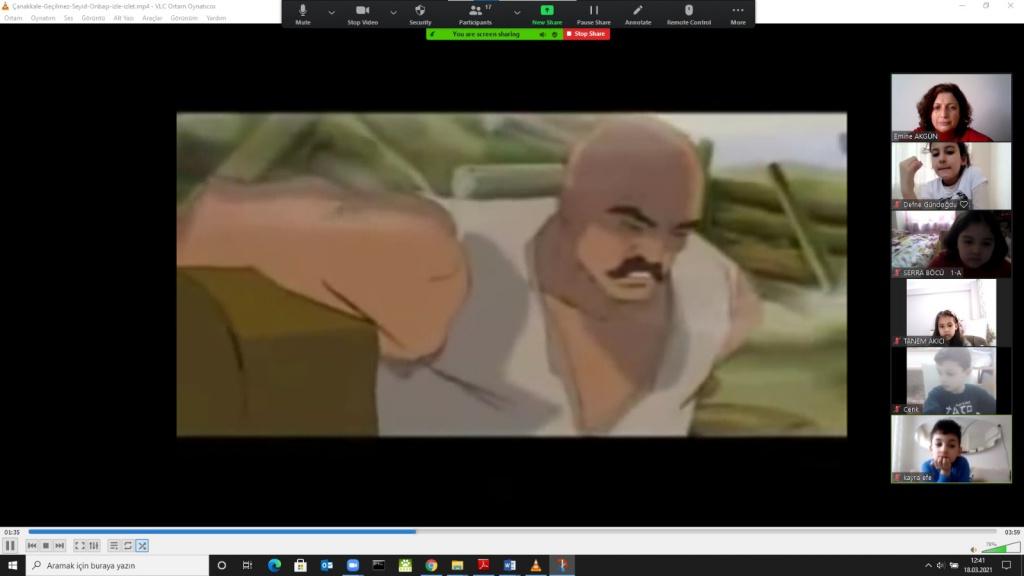Open VLC Oynatım menu
1024x576 pixels.
tap(43, 18)
